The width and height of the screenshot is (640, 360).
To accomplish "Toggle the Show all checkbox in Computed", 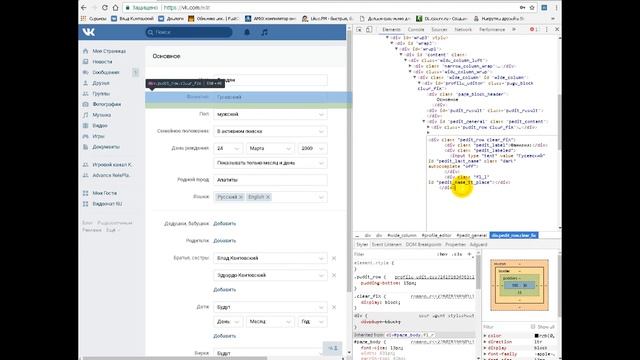I will (x=533, y=327).
